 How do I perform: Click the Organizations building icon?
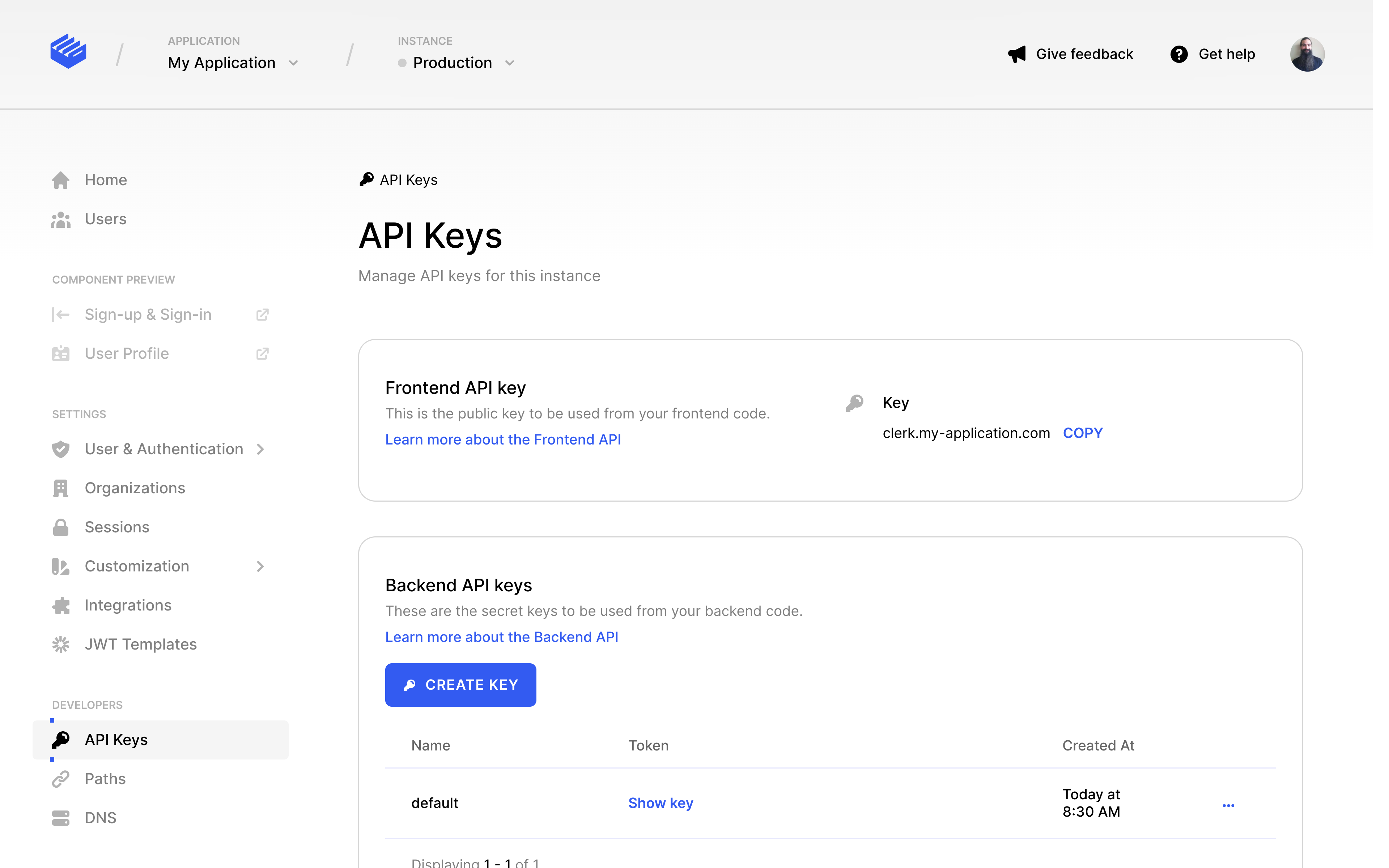pos(60,488)
